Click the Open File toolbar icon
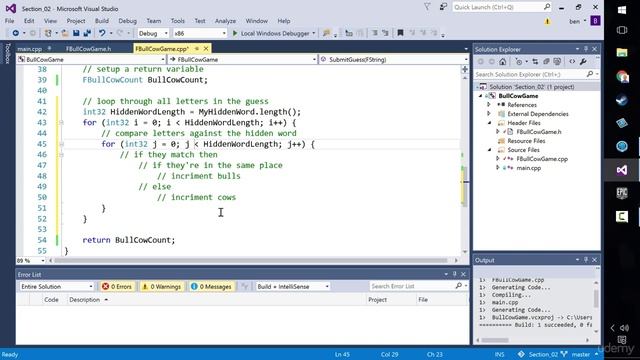Viewport: 640px width, 360px height. pos(65,33)
